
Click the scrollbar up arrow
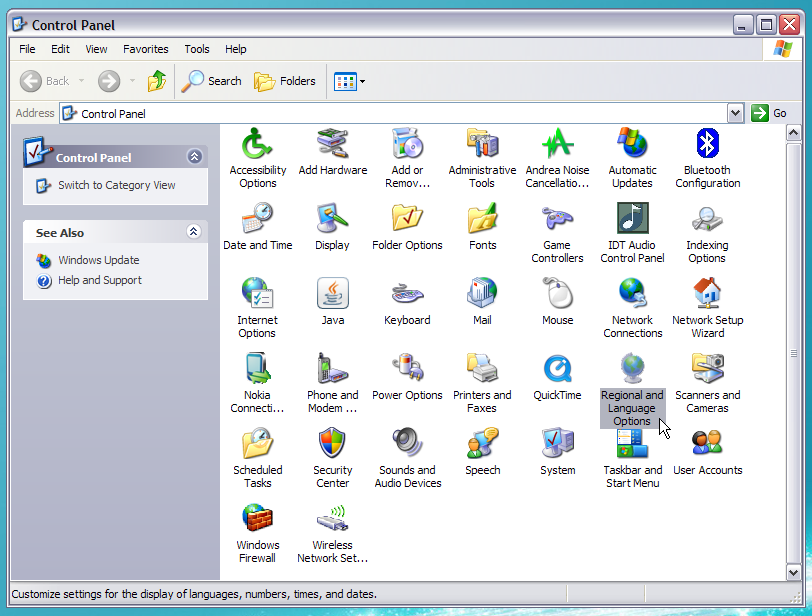point(793,133)
